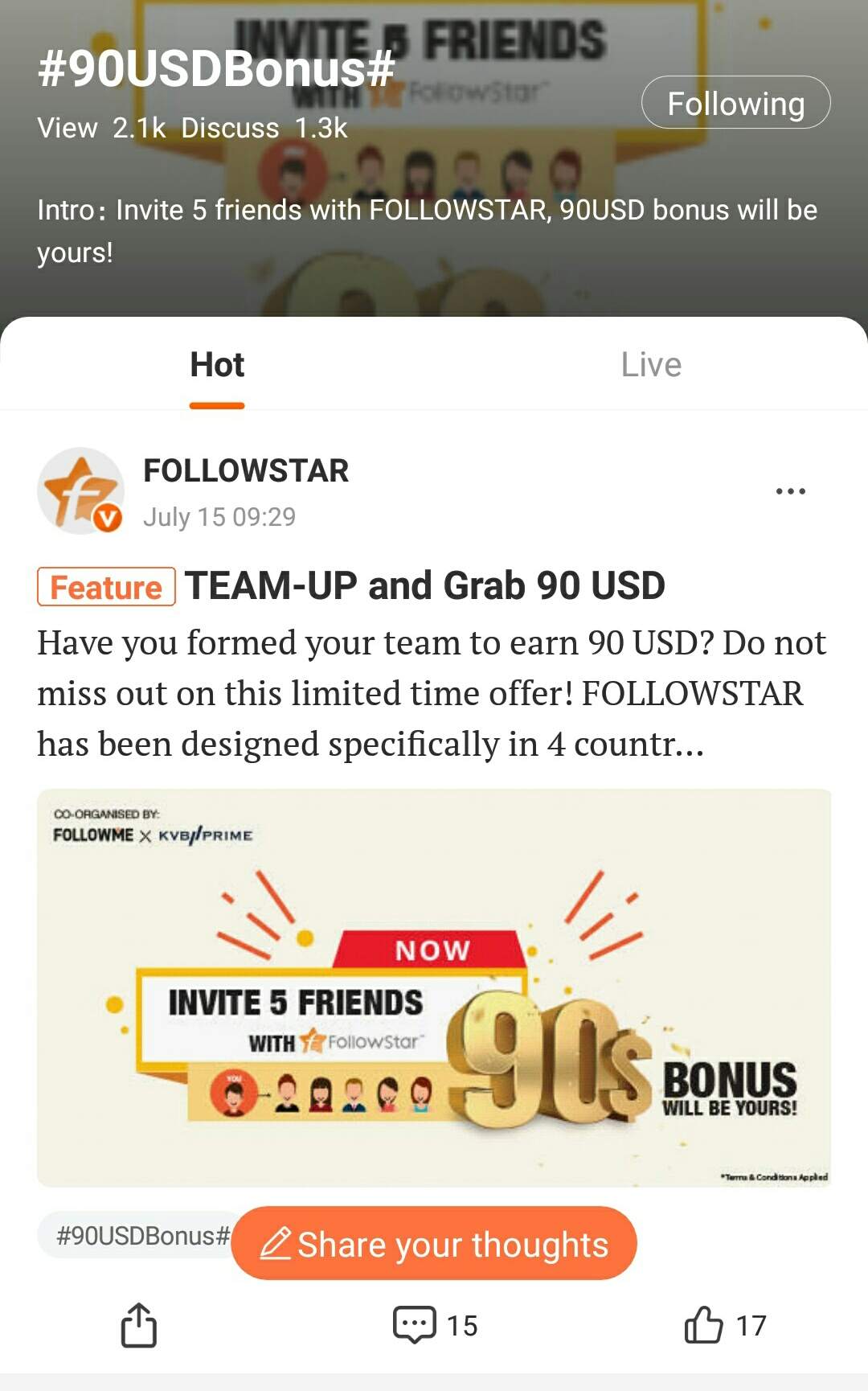
Task: Tap the orange verified V badge
Action: pyautogui.click(x=108, y=519)
